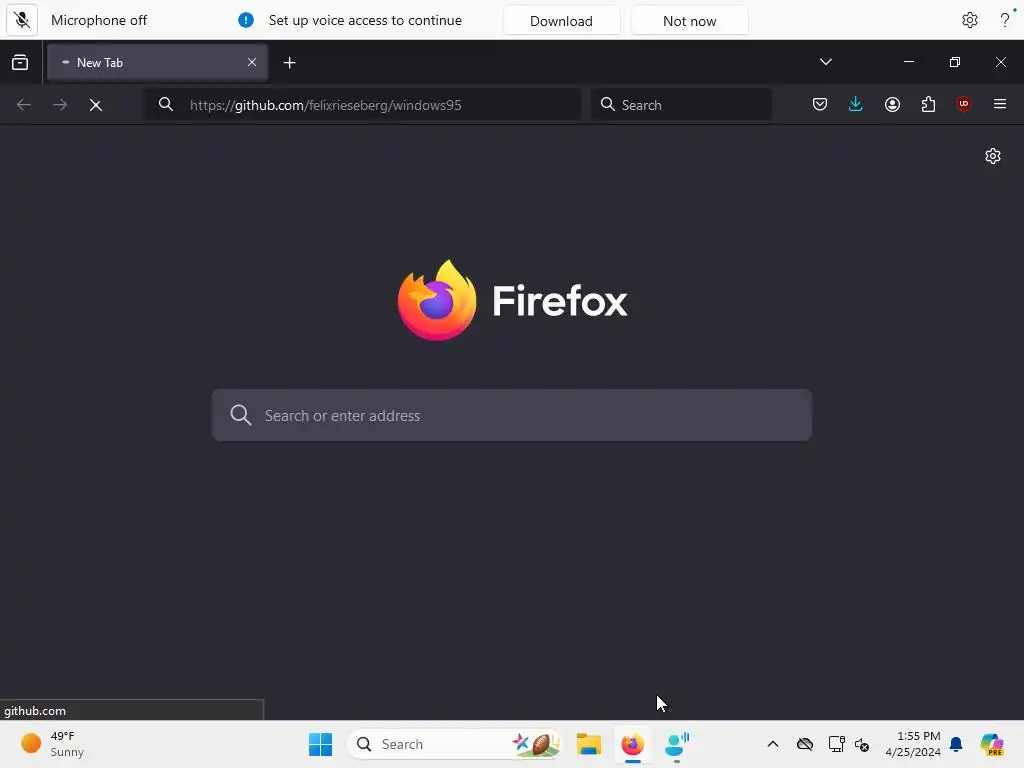The image size is (1024, 768).
Task: Click the muted volume tray icon
Action: tap(862, 744)
